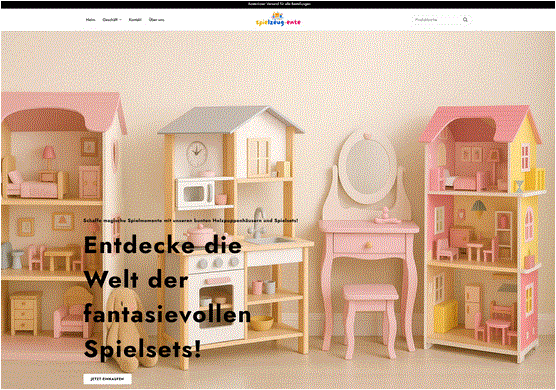Select the 'Entdecke die Welt' hero heading
Viewport: 556px width, 390px height.
[167, 297]
